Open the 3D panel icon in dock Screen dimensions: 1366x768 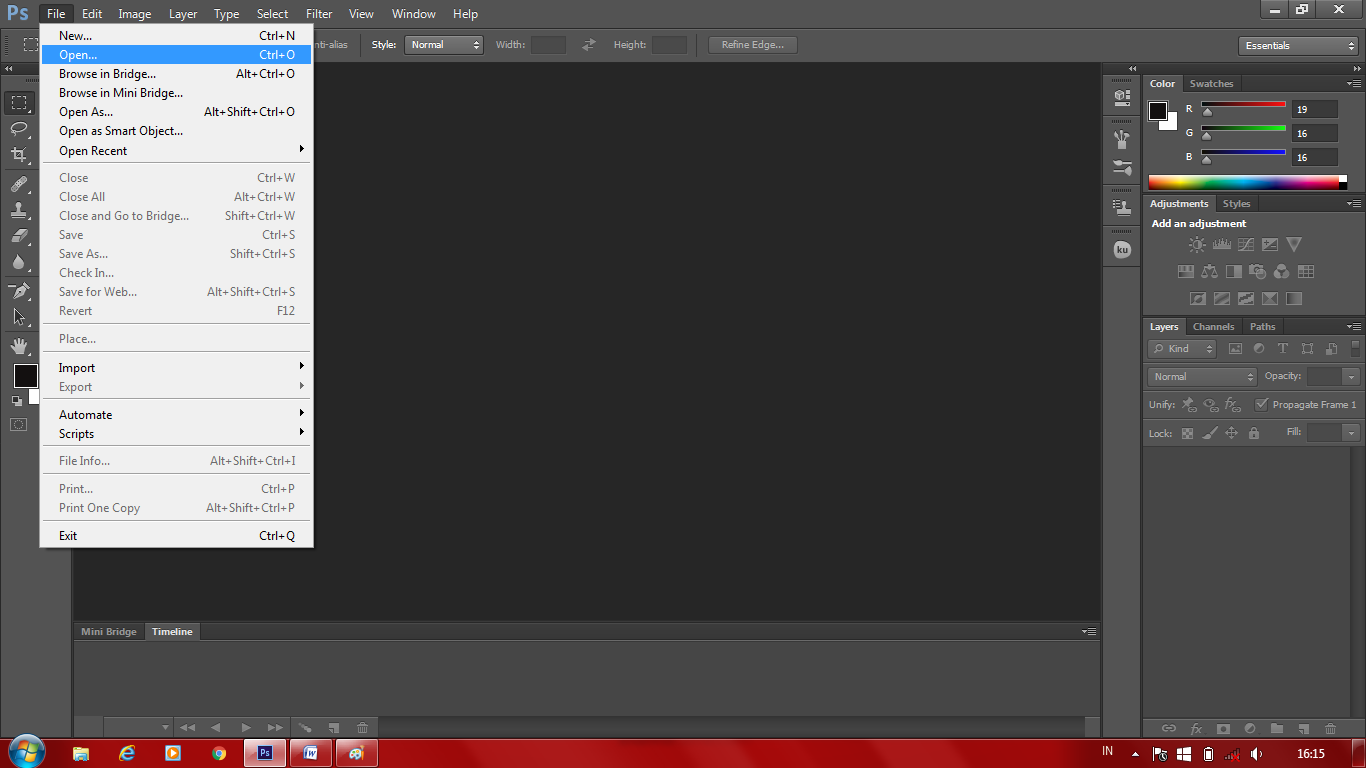(1122, 97)
